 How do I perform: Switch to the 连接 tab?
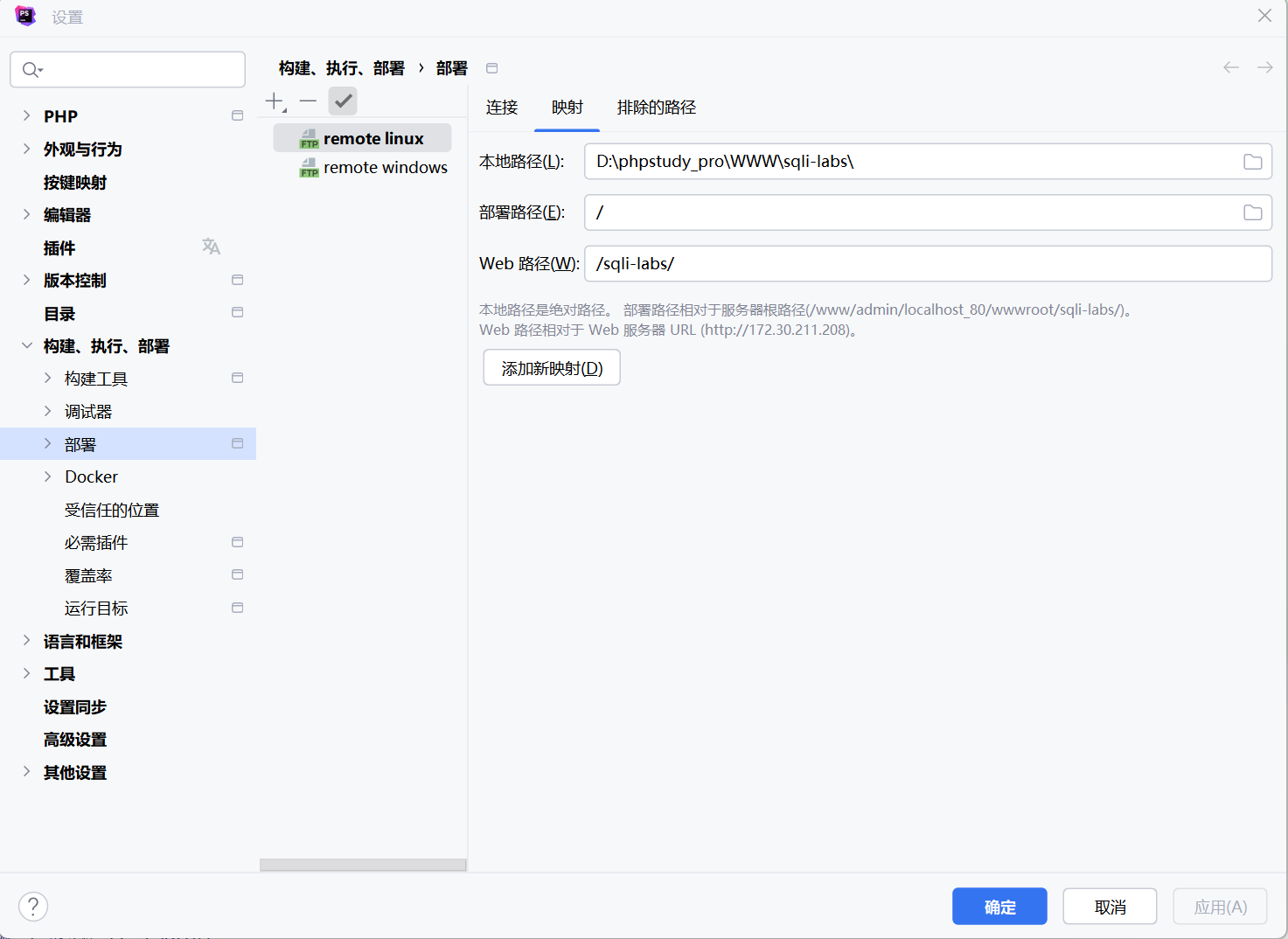(502, 108)
